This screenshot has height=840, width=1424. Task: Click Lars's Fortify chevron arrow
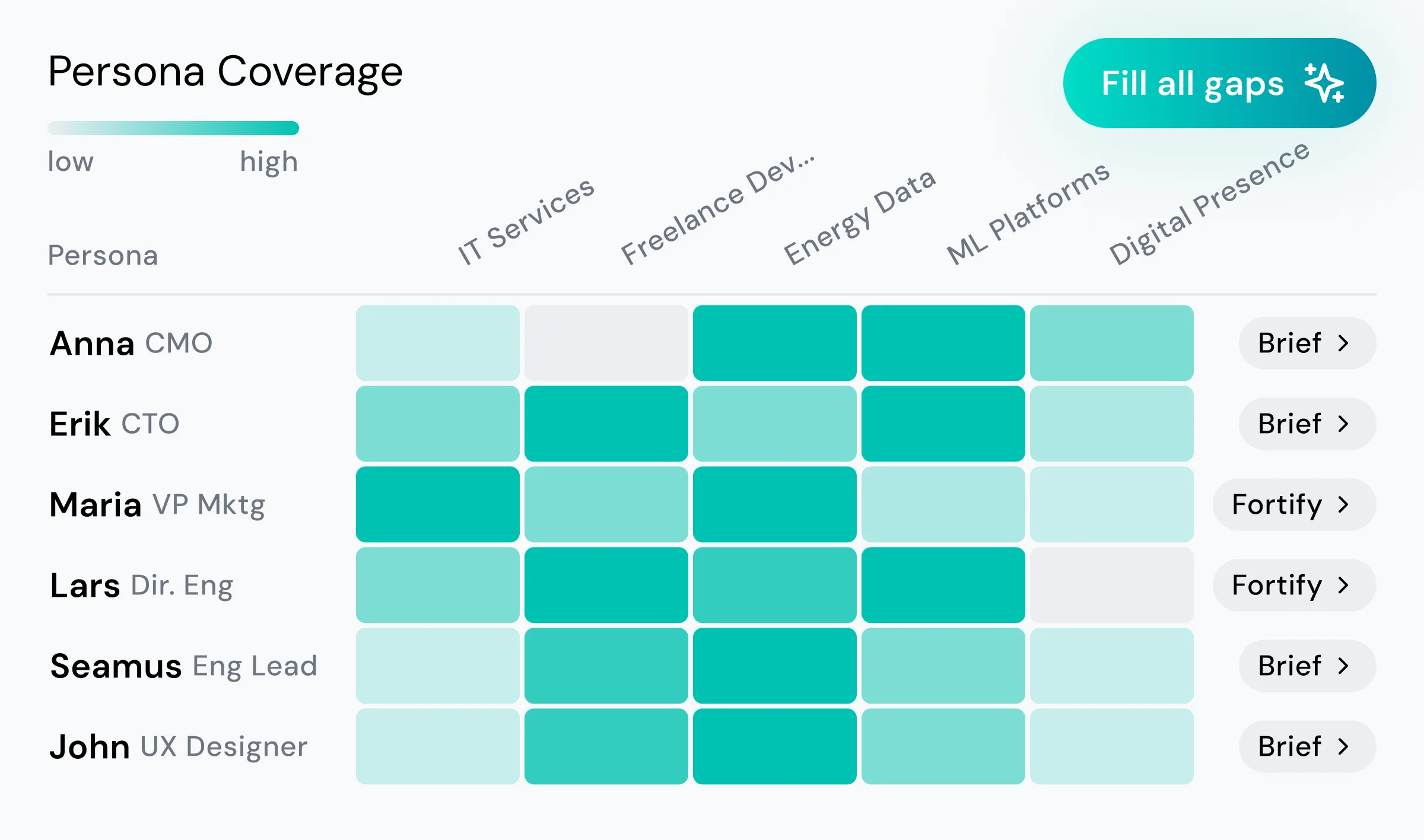1344,585
